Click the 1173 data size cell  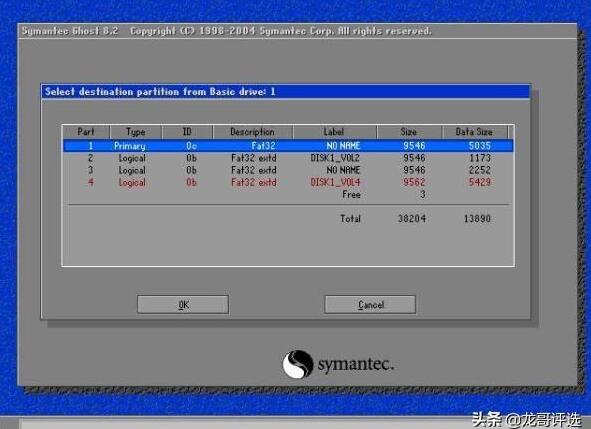pyautogui.click(x=480, y=158)
